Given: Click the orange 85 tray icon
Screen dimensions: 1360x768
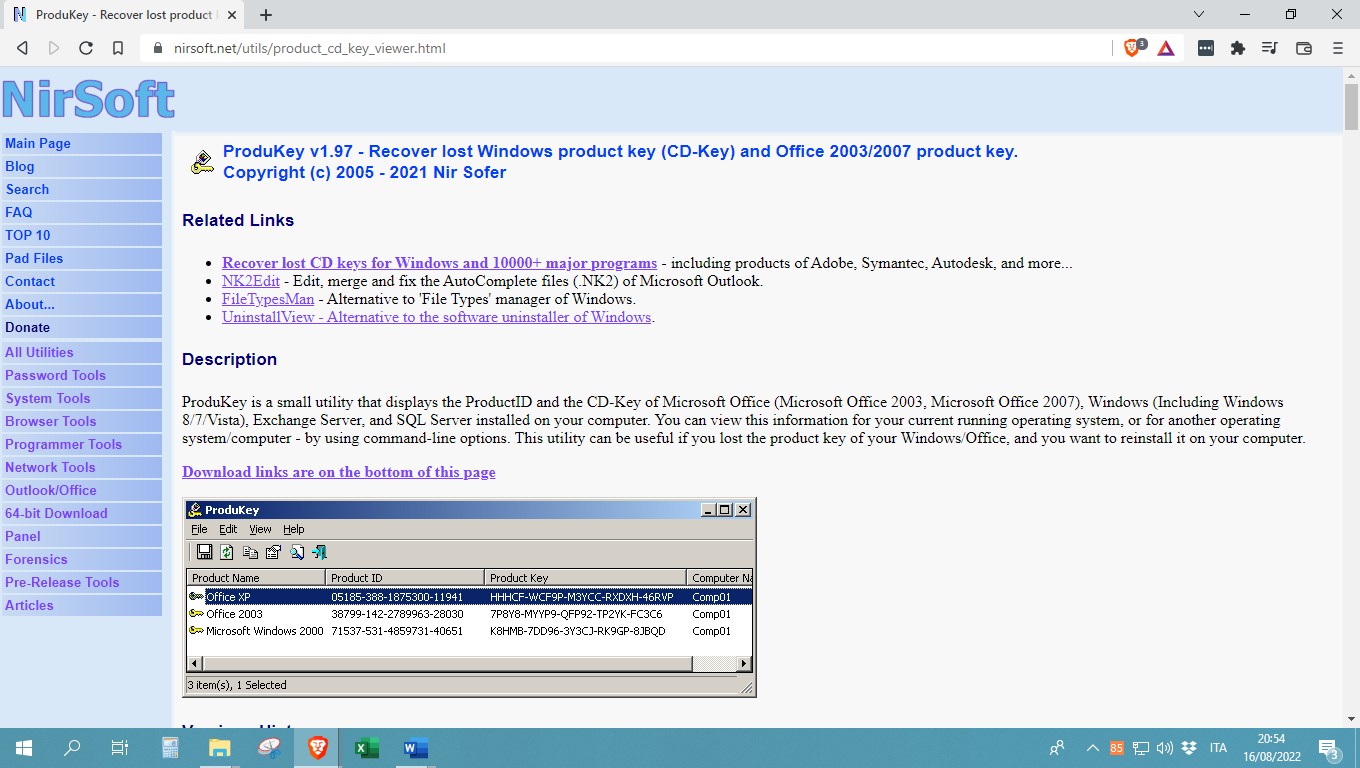Looking at the screenshot, I should (x=1117, y=748).
